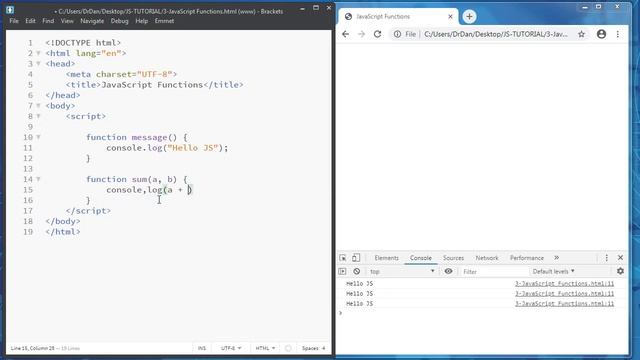Click the console Filter input field
This screenshot has width=640, height=360.
click(x=494, y=271)
